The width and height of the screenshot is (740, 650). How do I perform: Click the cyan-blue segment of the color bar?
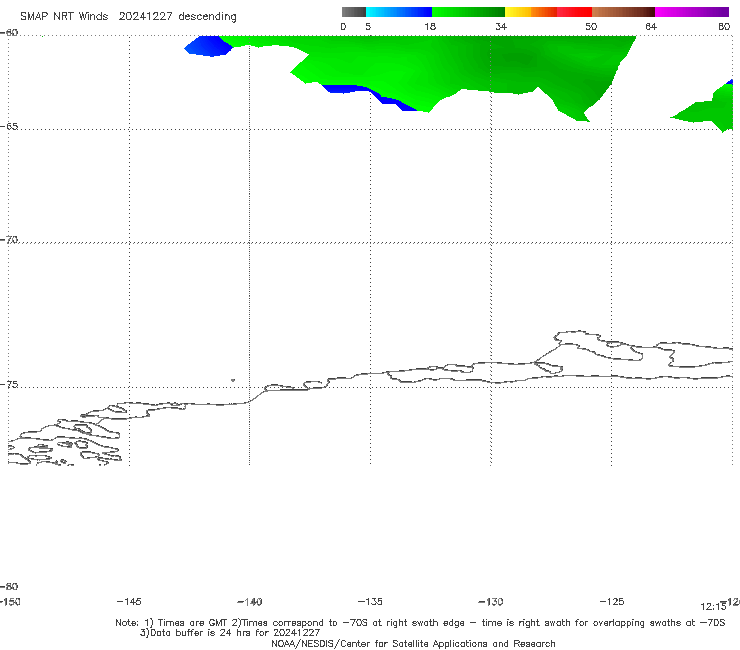tap(398, 12)
